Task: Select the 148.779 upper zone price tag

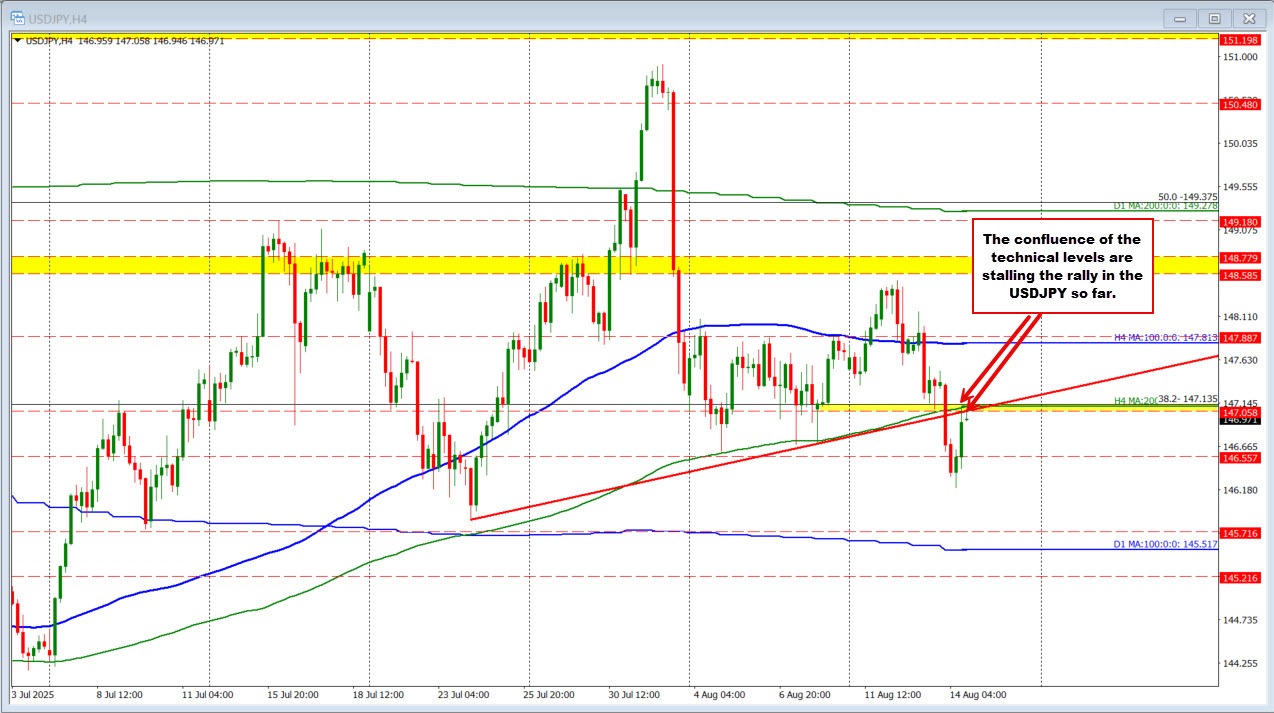Action: pos(1239,258)
